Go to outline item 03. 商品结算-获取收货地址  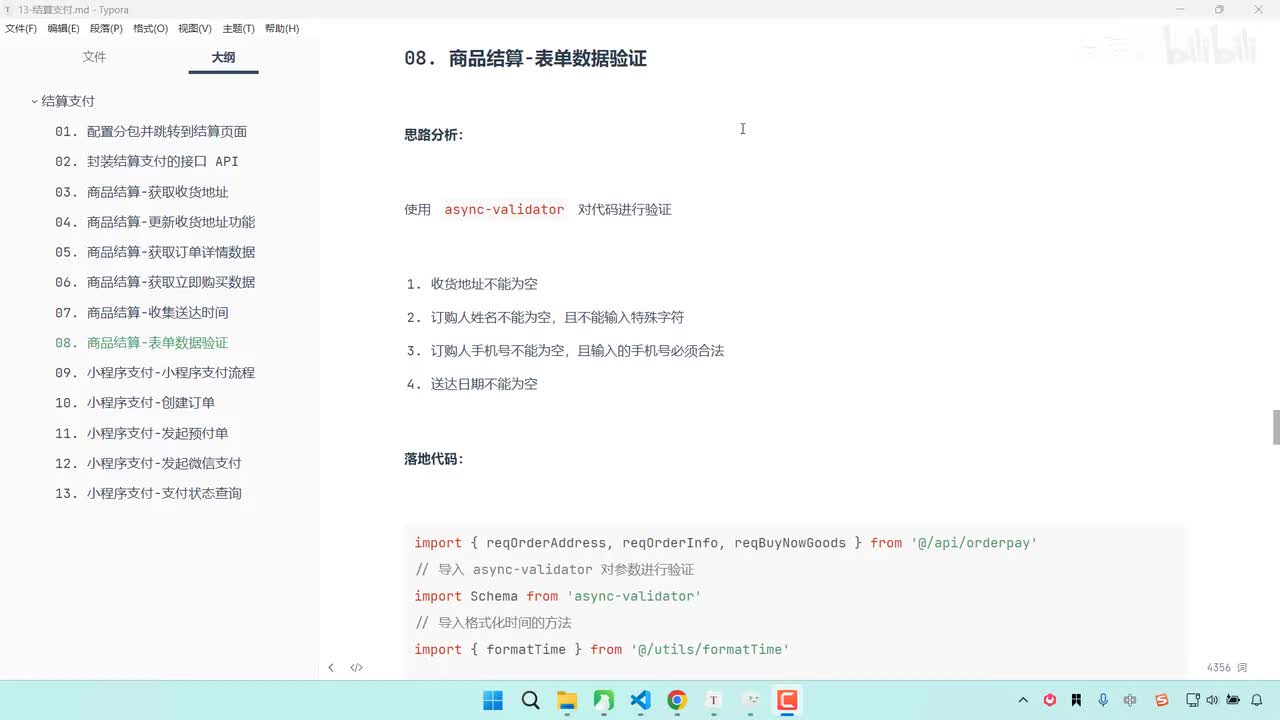pos(142,192)
